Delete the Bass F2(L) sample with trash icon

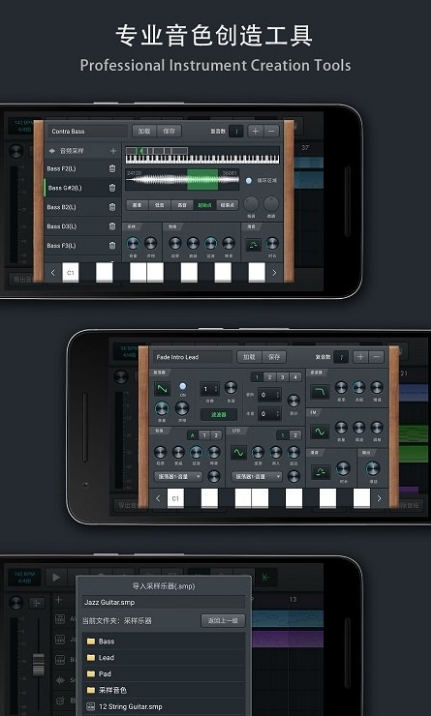point(112,168)
